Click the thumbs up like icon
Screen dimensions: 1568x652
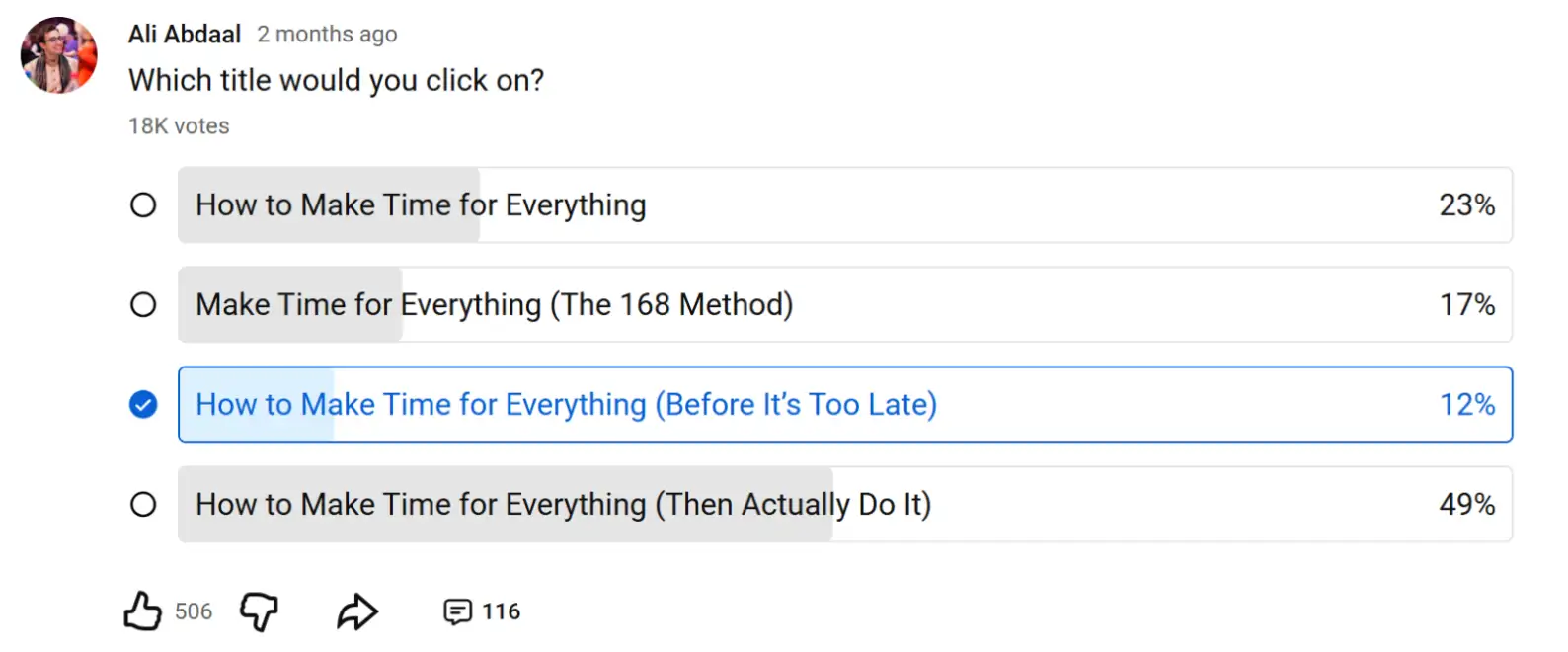142,611
